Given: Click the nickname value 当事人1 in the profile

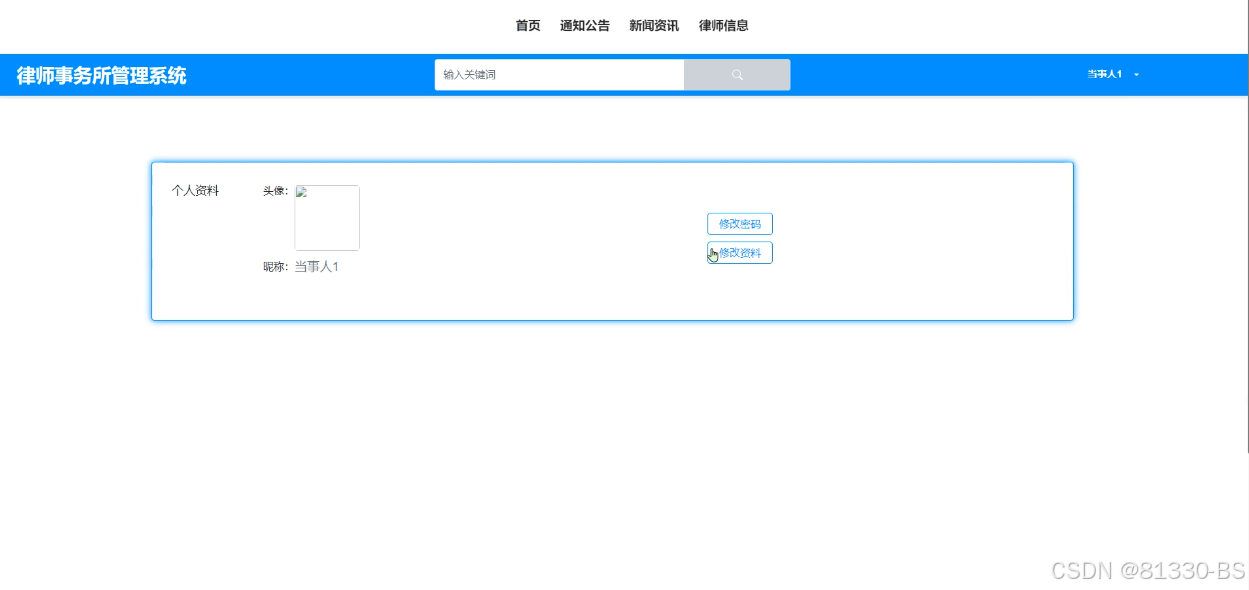Looking at the screenshot, I should pos(317,267).
